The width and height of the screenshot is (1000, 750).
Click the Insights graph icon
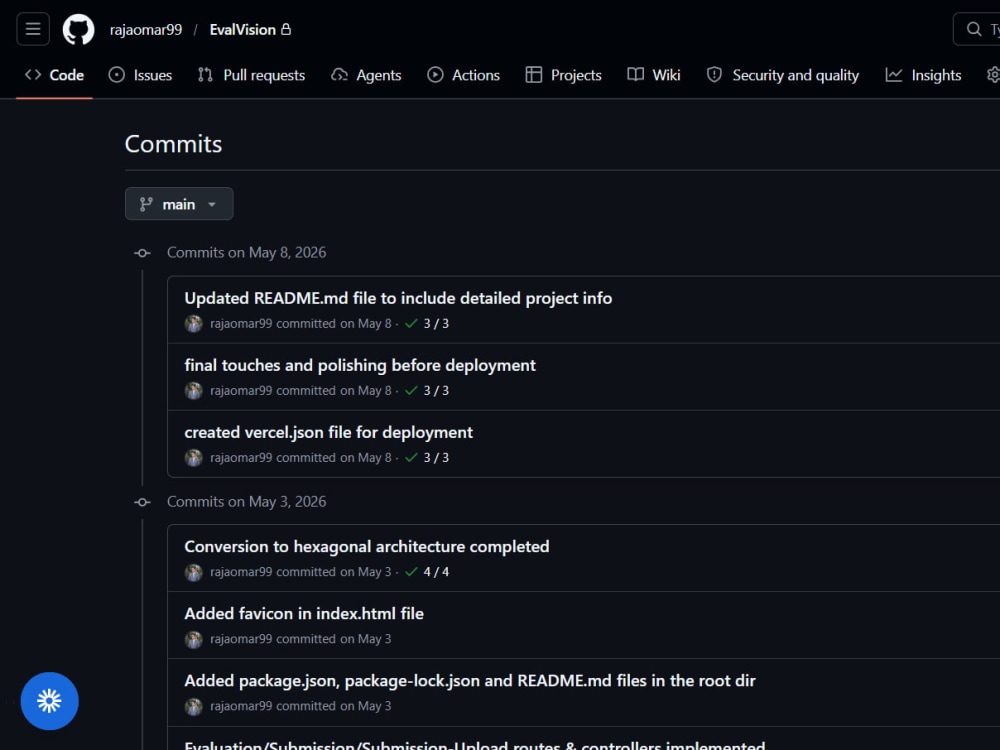[x=894, y=75]
